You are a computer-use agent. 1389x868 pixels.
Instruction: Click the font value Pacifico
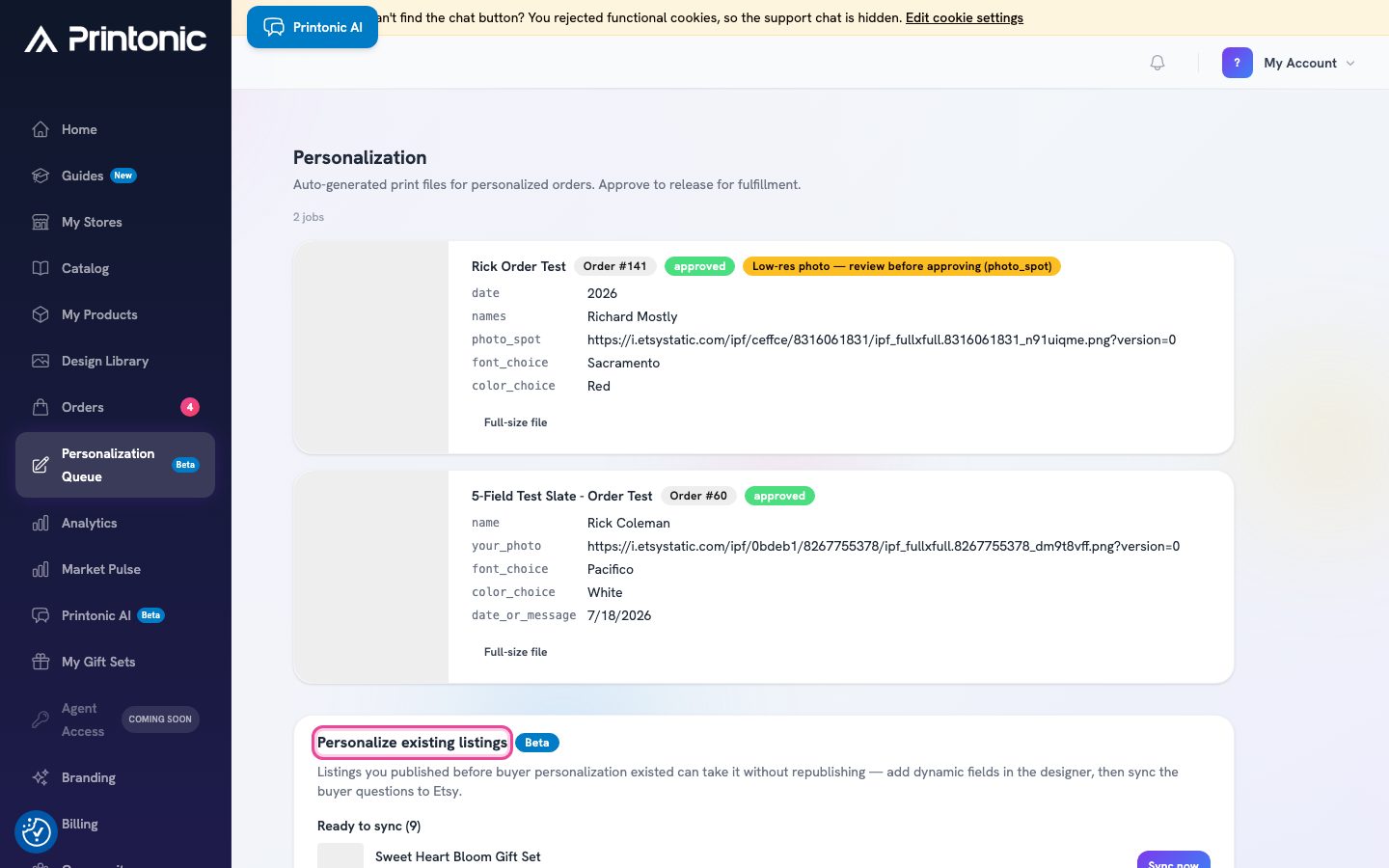click(x=611, y=569)
